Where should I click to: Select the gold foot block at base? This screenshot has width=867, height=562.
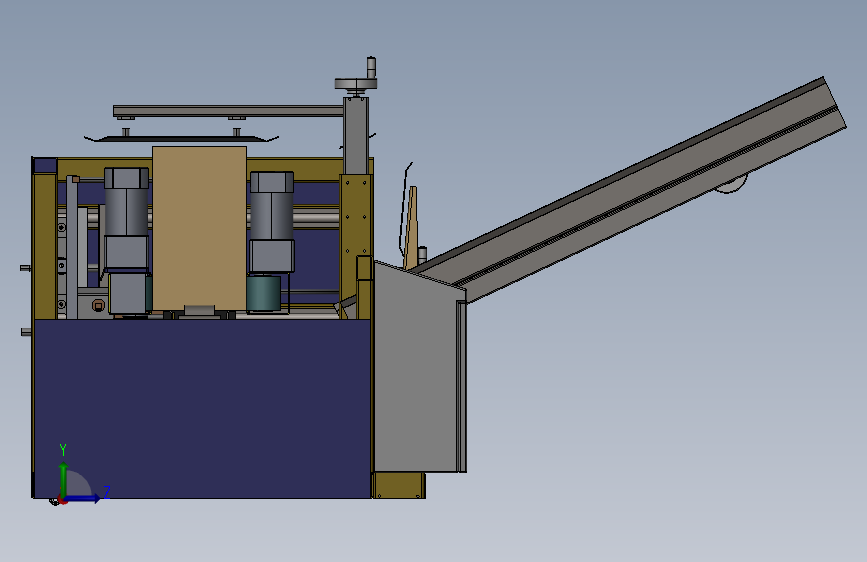pos(399,485)
